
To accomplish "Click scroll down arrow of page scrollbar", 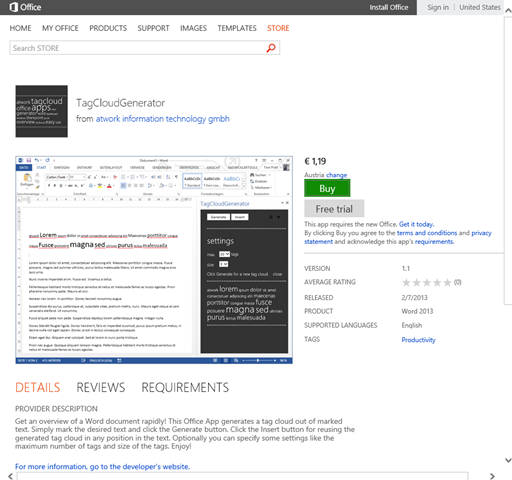I will coord(508,460).
